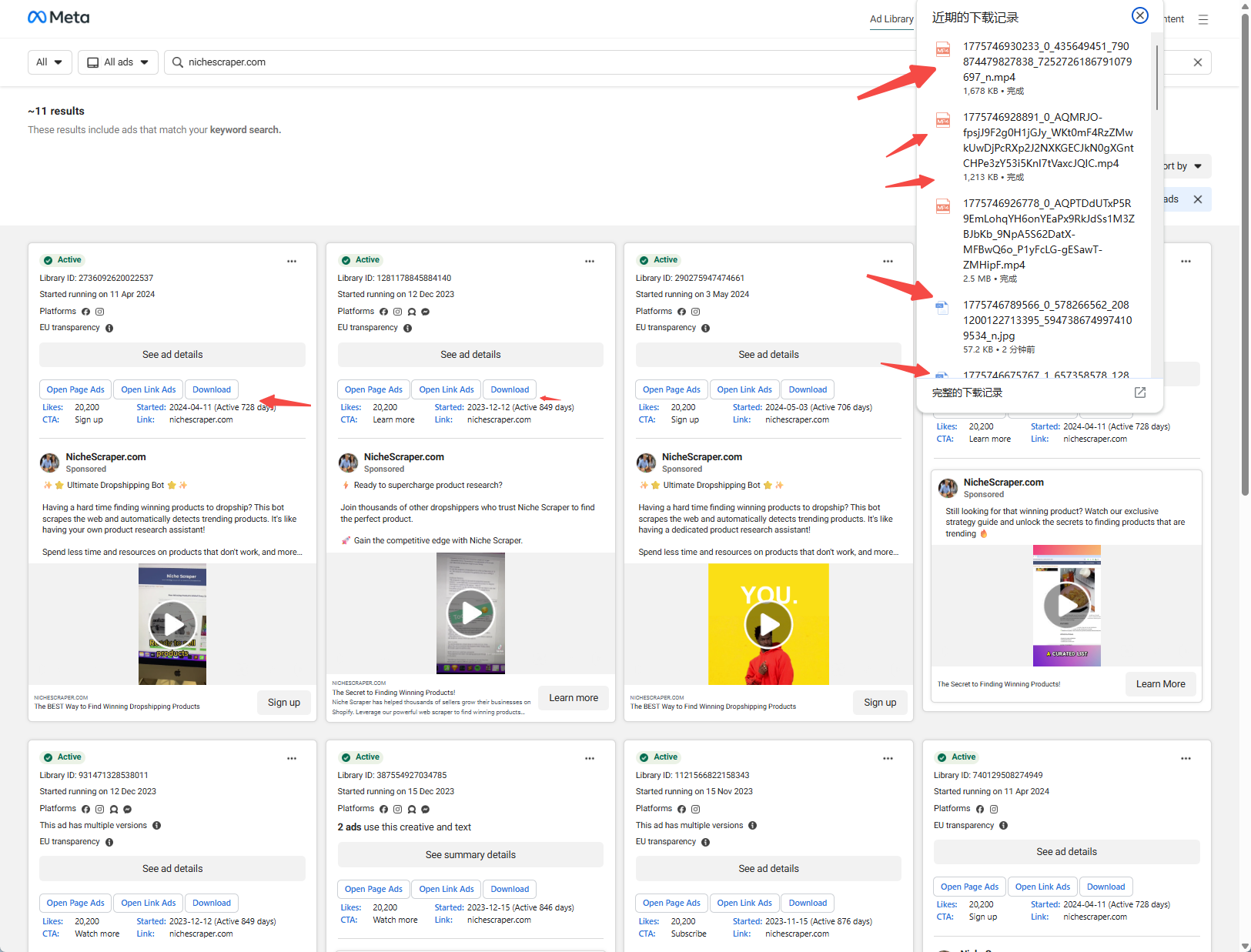The image size is (1251, 952).
Task: Open the 9534_n.jpg download file icon
Action: click(x=942, y=308)
